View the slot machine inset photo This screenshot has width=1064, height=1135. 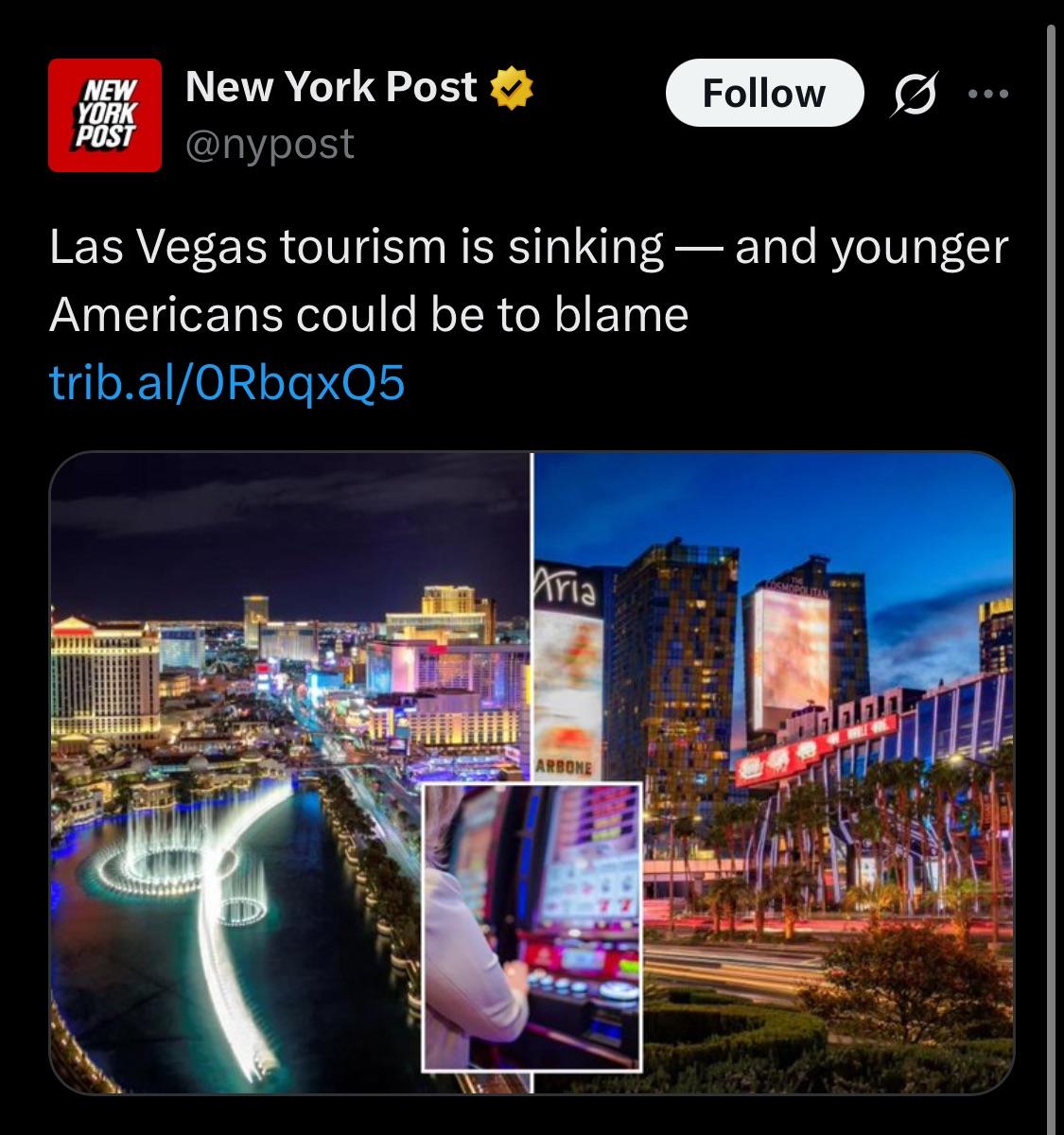pos(532,926)
